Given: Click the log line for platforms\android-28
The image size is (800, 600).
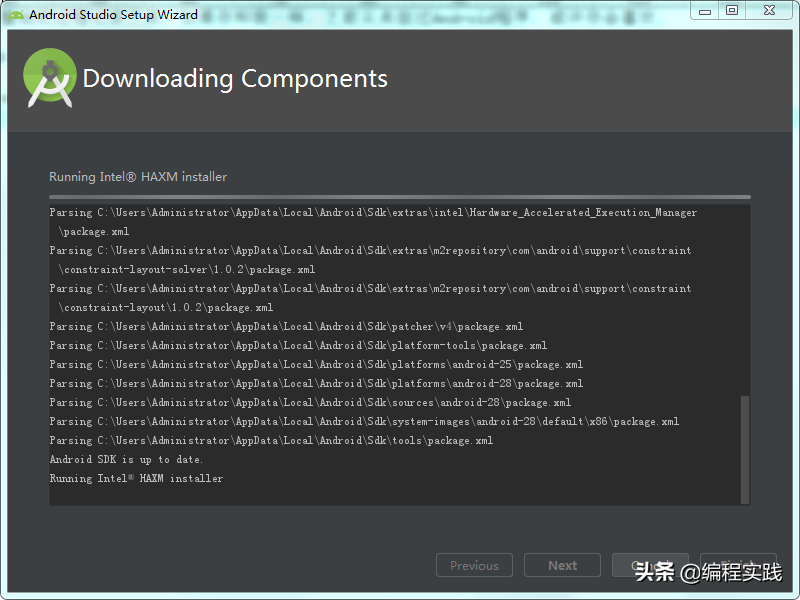Looking at the screenshot, I should pyautogui.click(x=316, y=384).
